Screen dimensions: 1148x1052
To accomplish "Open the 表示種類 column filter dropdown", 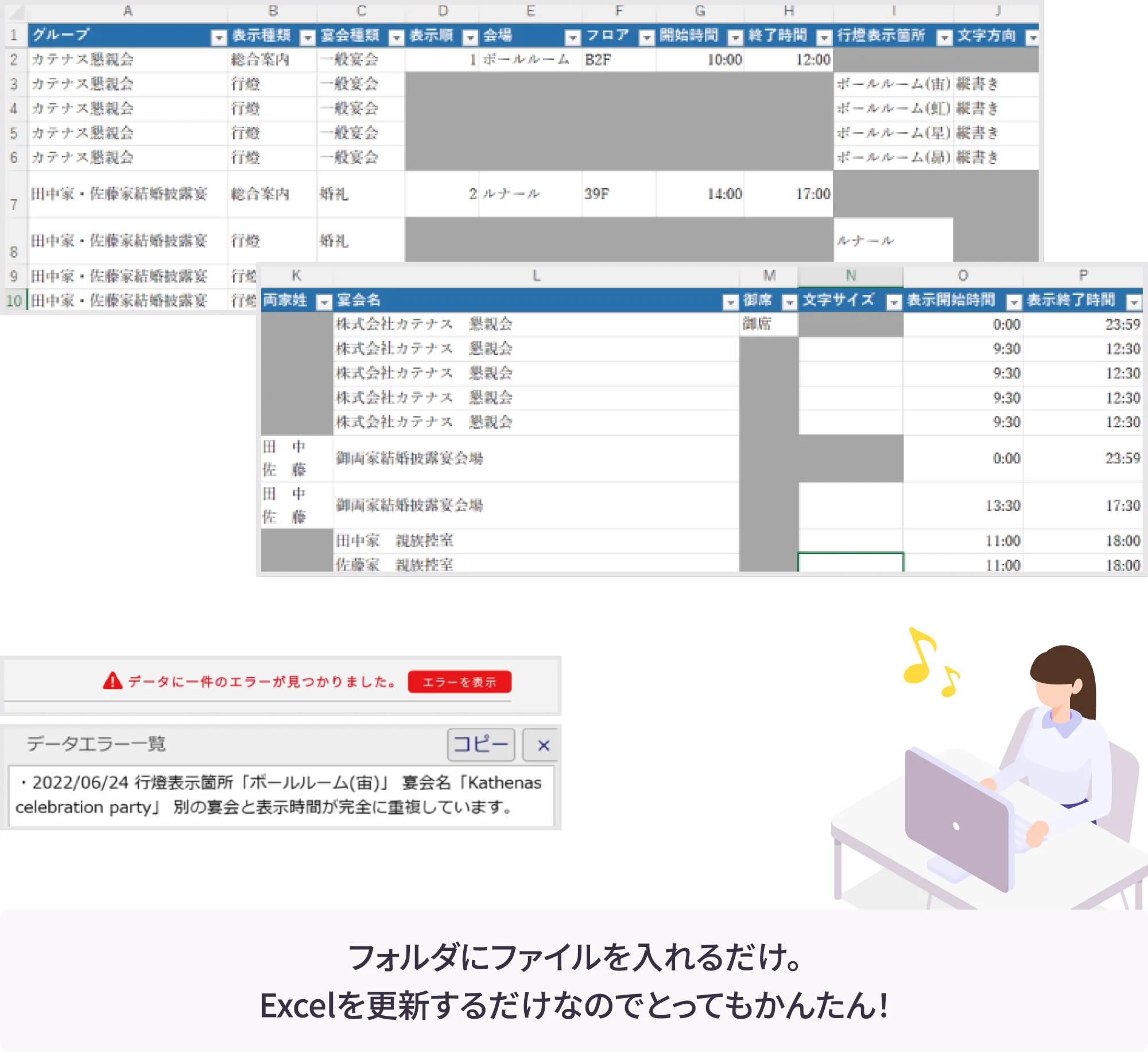I will click(x=308, y=38).
